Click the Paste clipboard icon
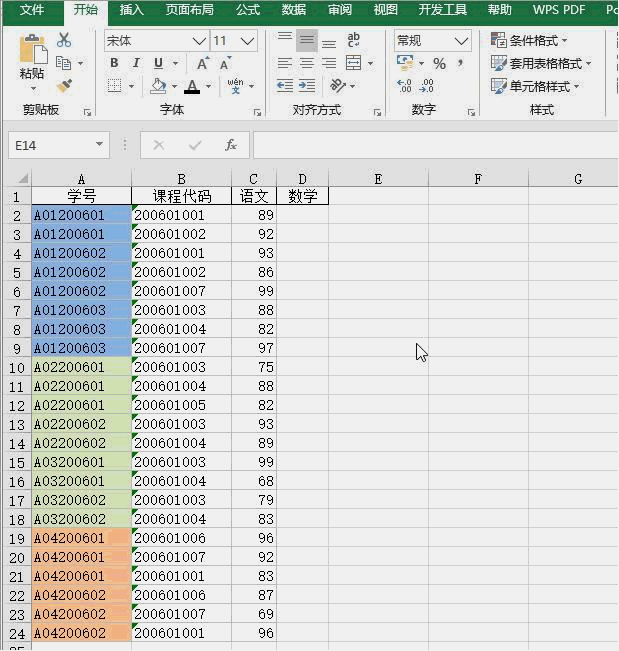619x651 pixels. 32,49
